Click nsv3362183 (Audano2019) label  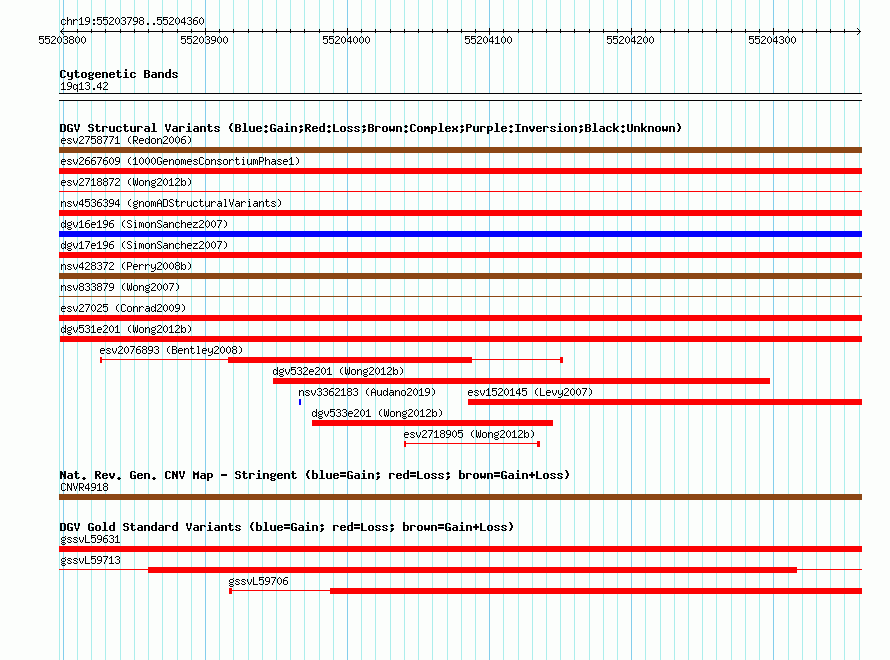367,392
